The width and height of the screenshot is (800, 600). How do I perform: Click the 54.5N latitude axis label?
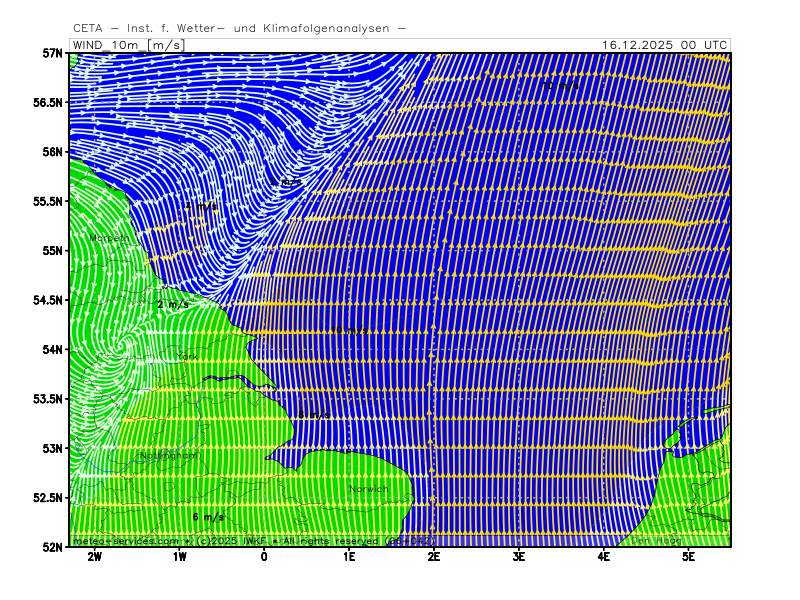tap(48, 300)
